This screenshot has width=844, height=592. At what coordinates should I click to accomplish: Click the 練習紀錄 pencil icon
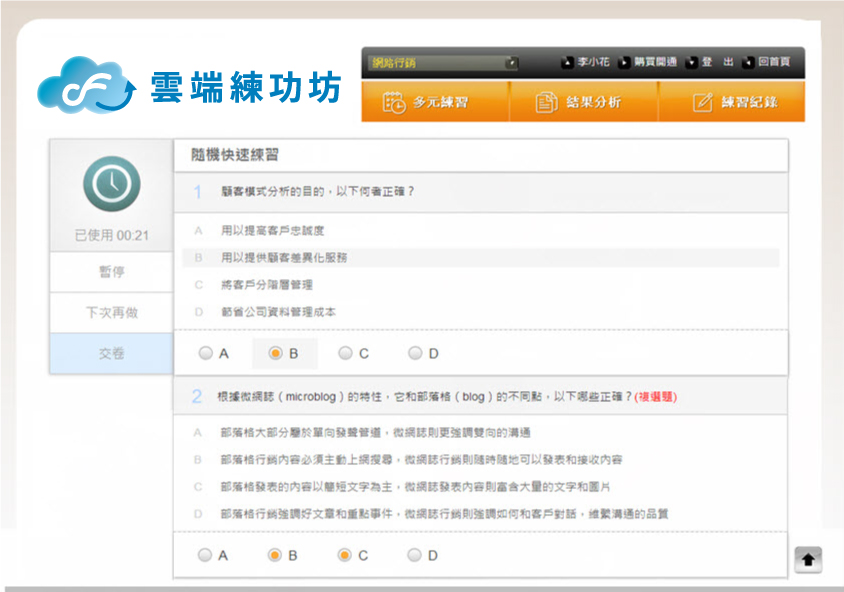pyautogui.click(x=703, y=102)
